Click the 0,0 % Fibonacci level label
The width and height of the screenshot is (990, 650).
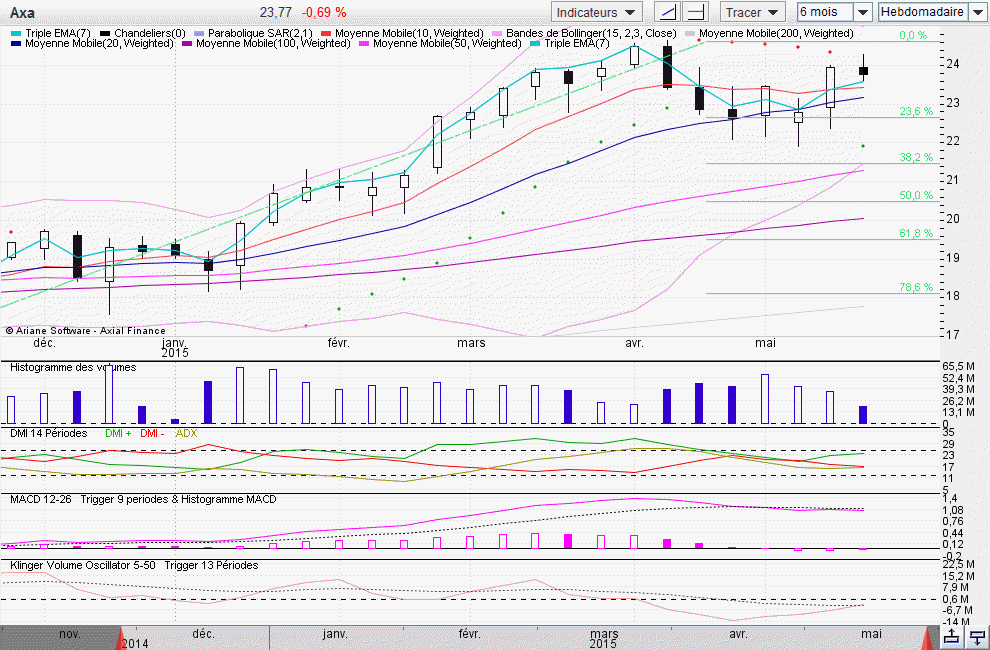914,35
